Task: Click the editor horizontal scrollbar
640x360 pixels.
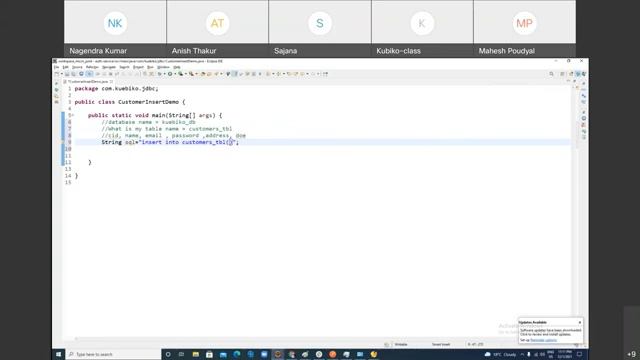Action: 322,339
